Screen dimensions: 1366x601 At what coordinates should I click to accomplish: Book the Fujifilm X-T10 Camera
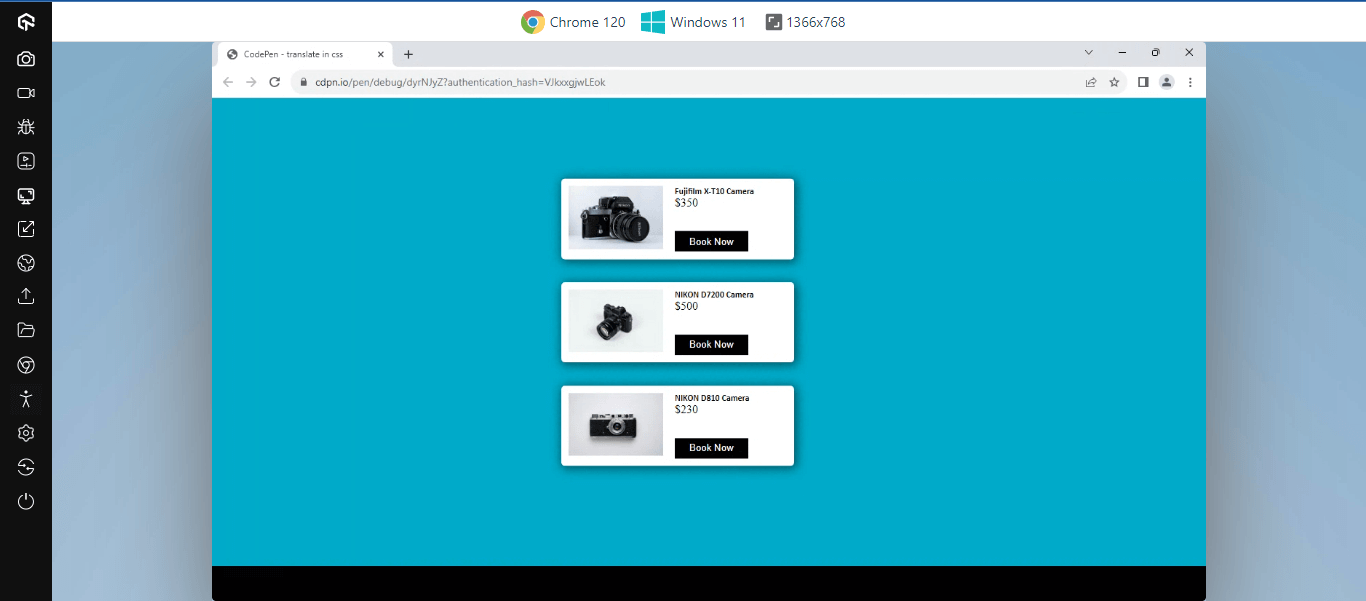[711, 241]
